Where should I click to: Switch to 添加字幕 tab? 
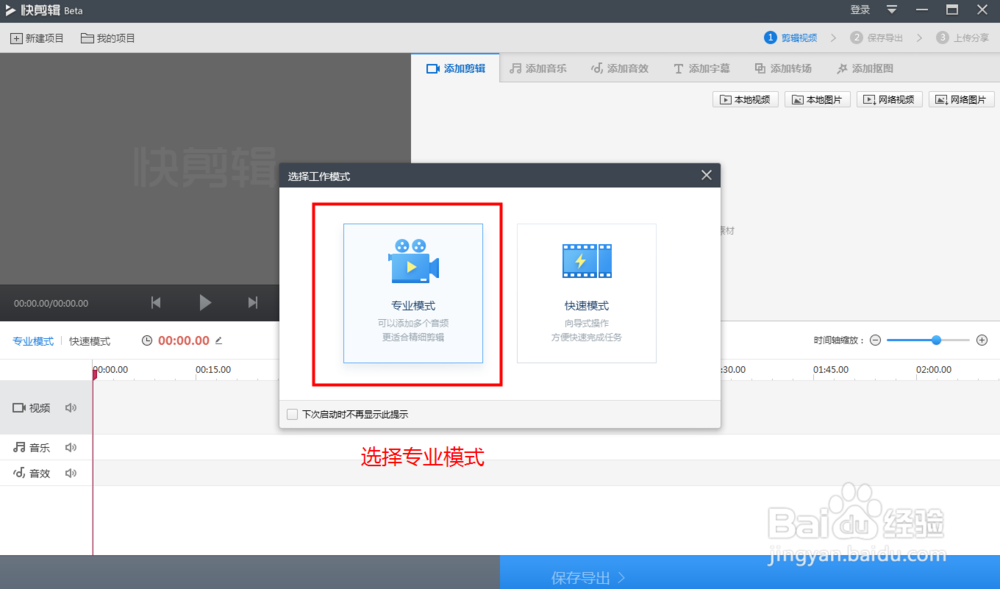pyautogui.click(x=702, y=68)
